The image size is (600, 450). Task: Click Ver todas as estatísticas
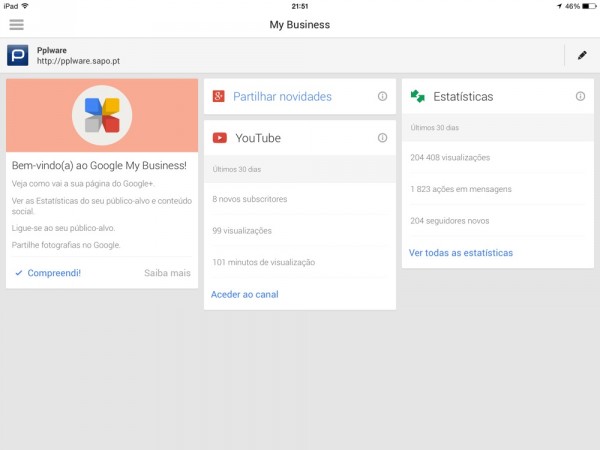(x=461, y=253)
